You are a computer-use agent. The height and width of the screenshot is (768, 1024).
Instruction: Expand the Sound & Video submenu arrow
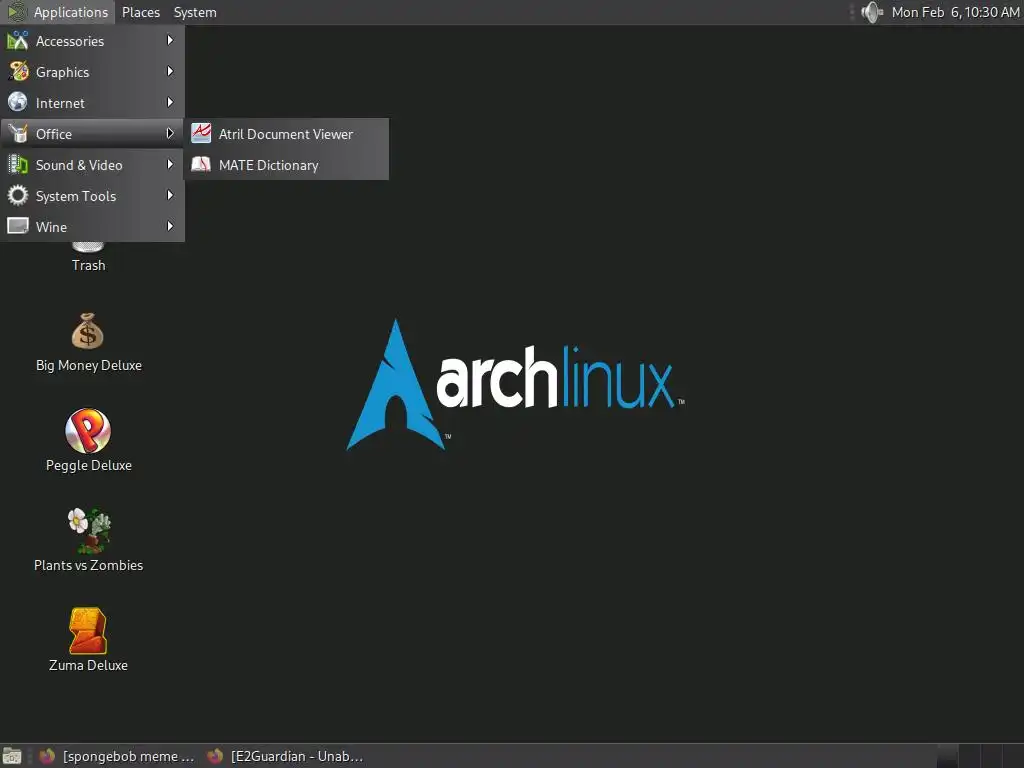point(170,164)
